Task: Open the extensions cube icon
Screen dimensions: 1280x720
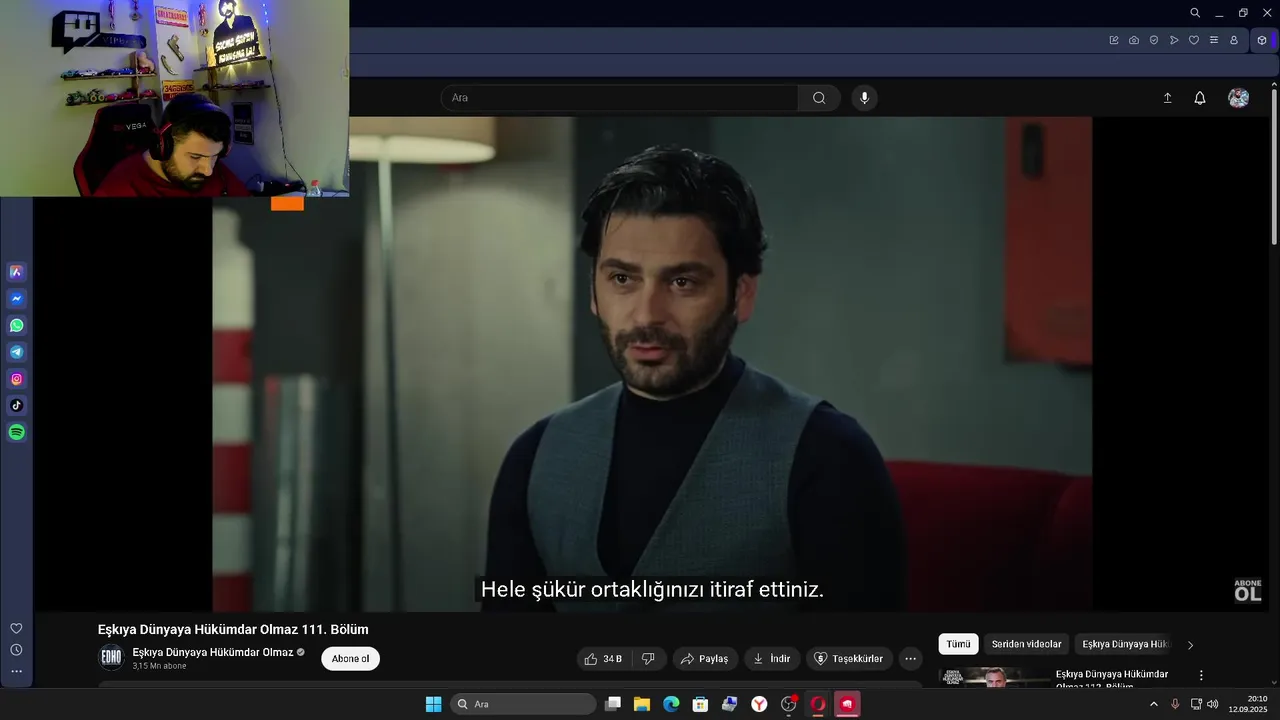Action: tap(1262, 40)
